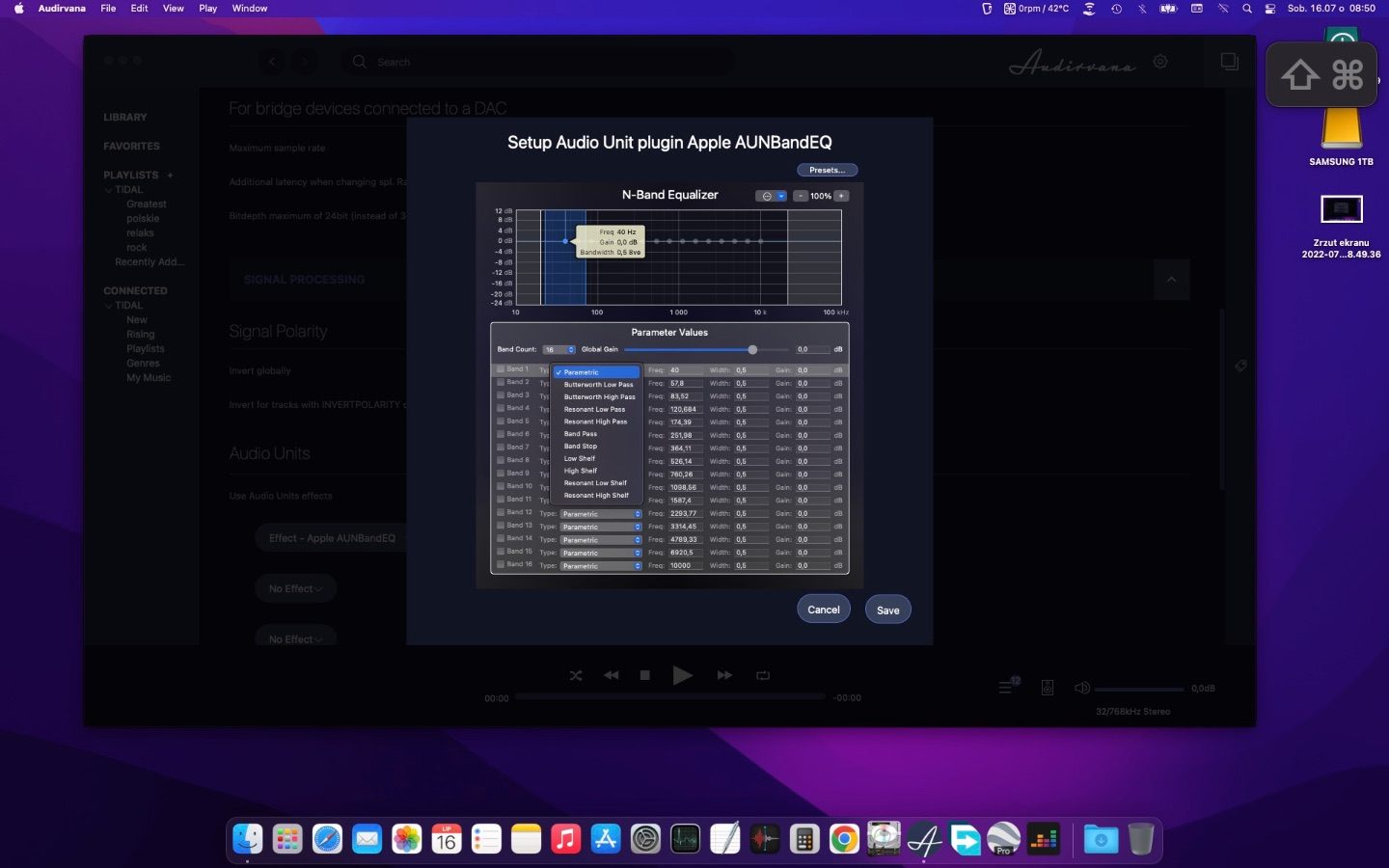Viewport: 1389px width, 868px height.
Task: Open Band 15 Type dropdown
Action: [x=601, y=553]
